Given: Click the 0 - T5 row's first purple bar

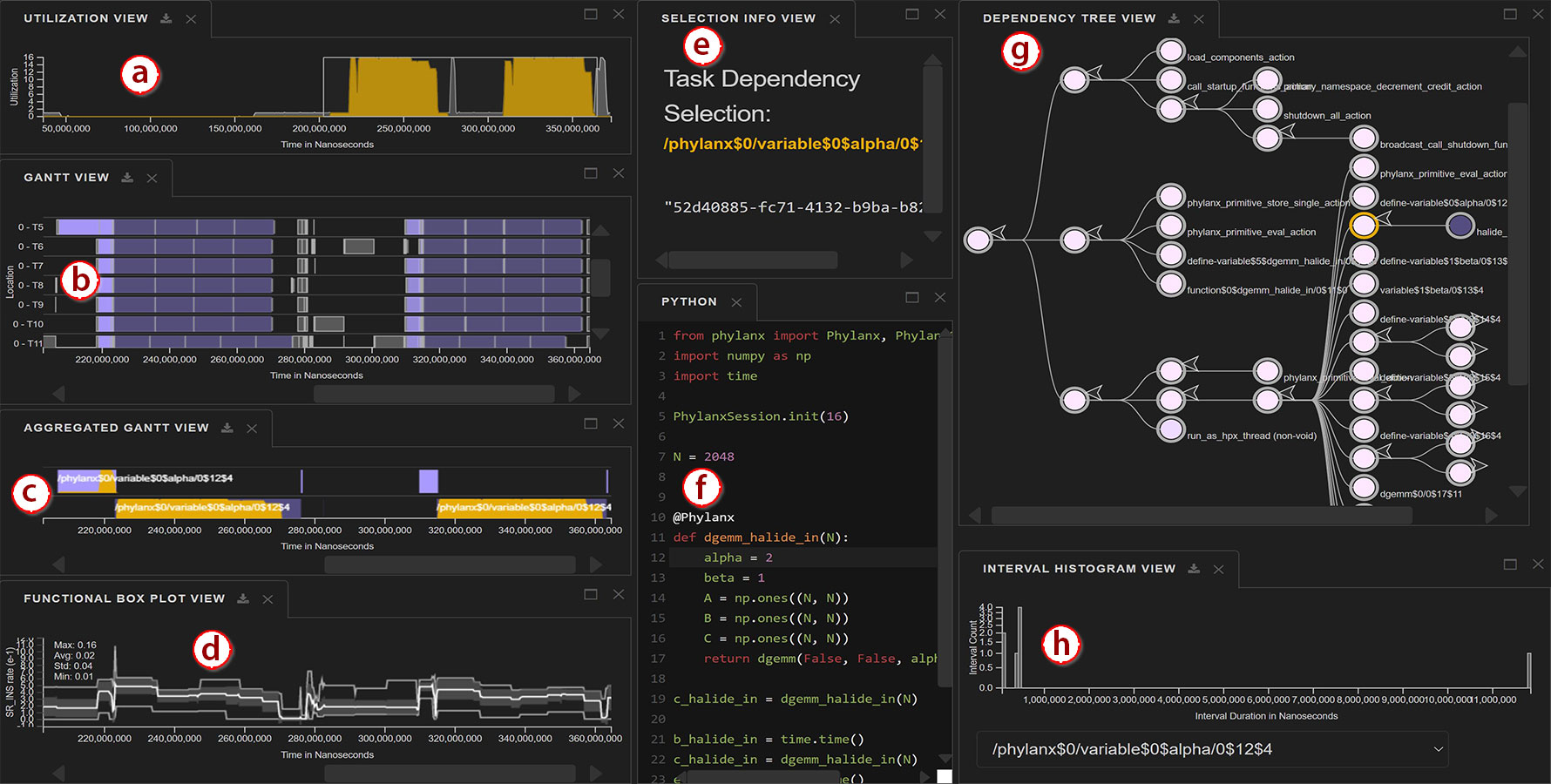Looking at the screenshot, I should pos(85,227).
